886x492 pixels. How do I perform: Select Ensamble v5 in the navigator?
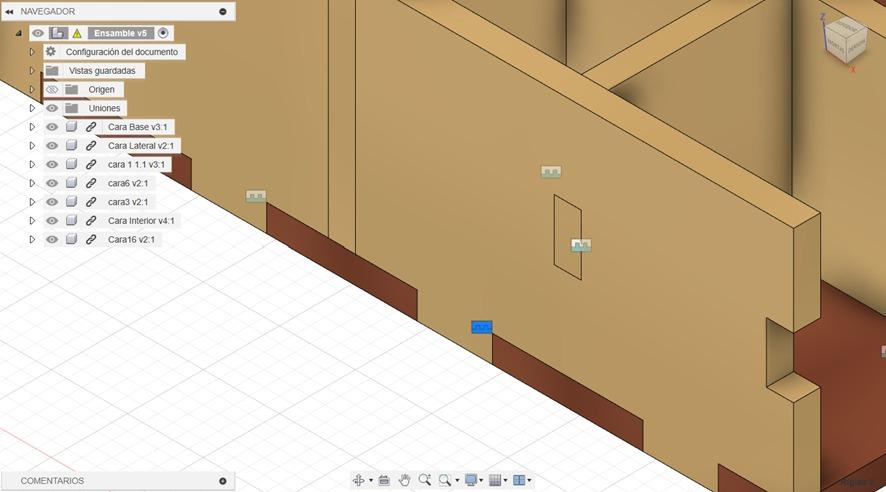click(x=120, y=33)
